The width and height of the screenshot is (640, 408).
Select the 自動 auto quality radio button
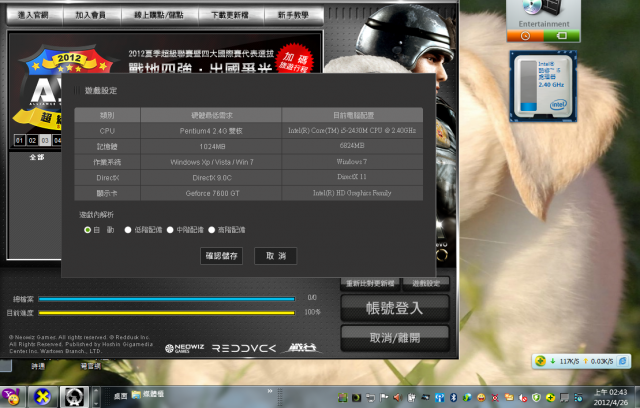[87, 230]
